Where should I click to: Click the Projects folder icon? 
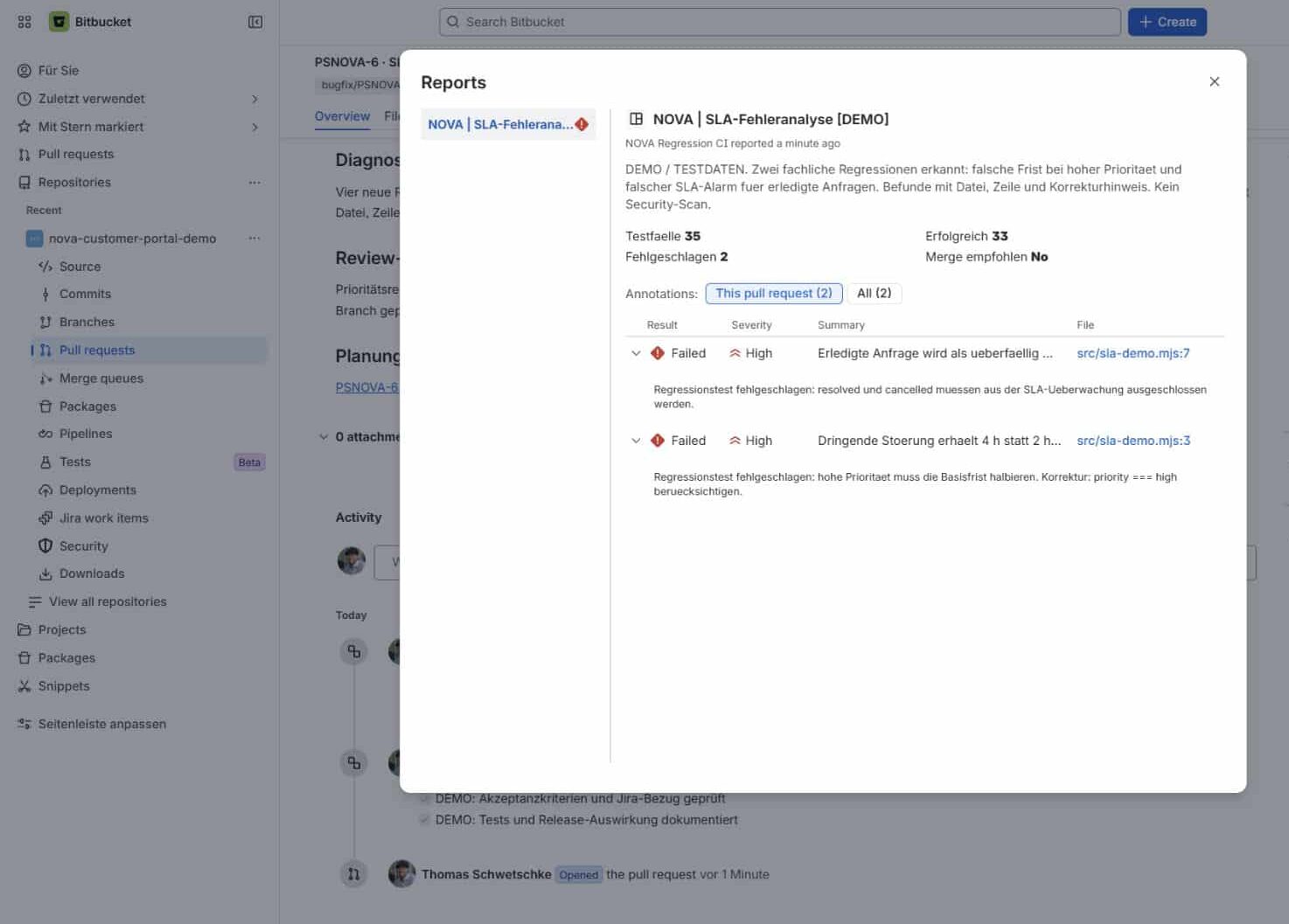pyautogui.click(x=24, y=630)
